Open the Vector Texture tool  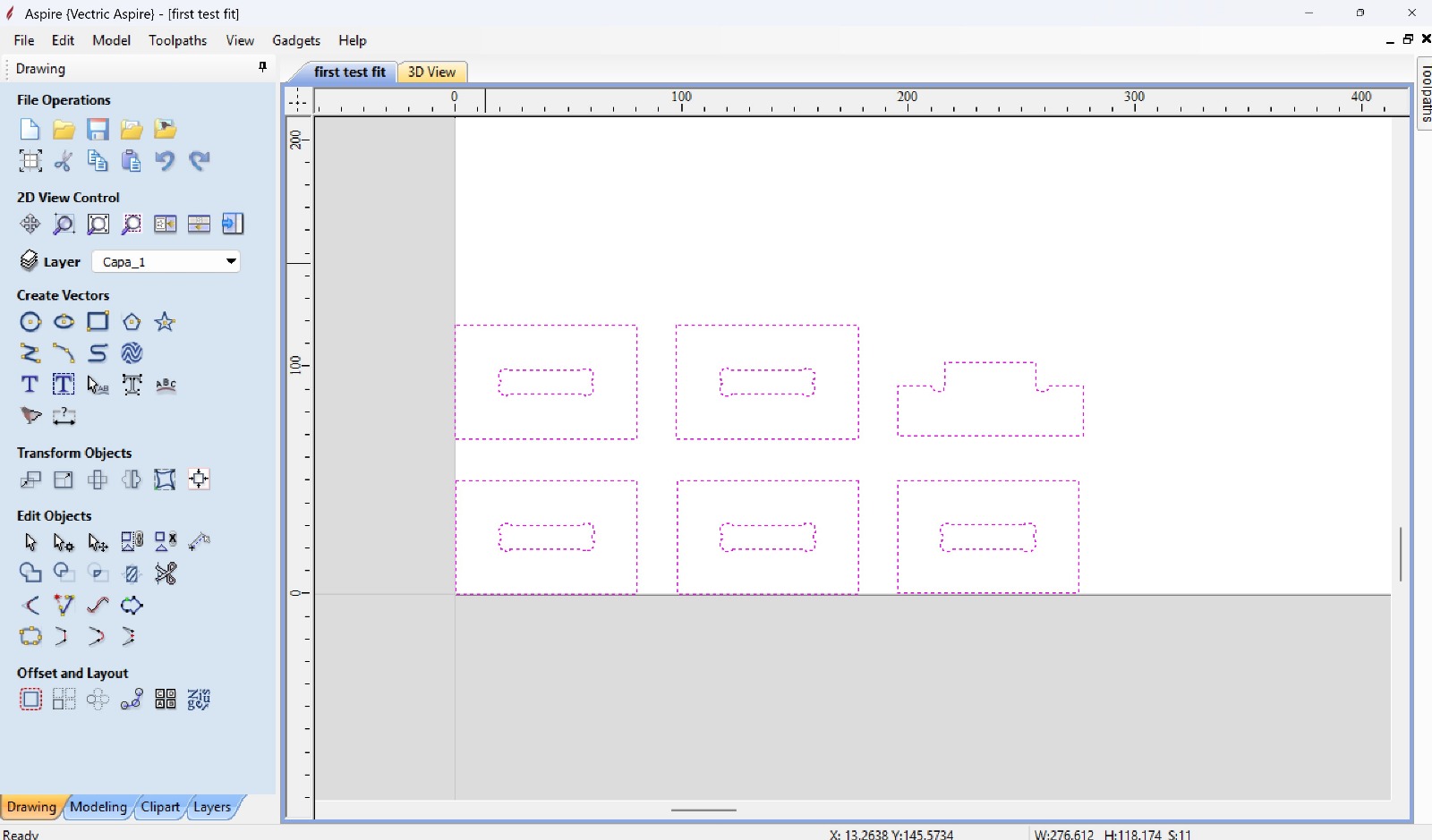pos(132,353)
